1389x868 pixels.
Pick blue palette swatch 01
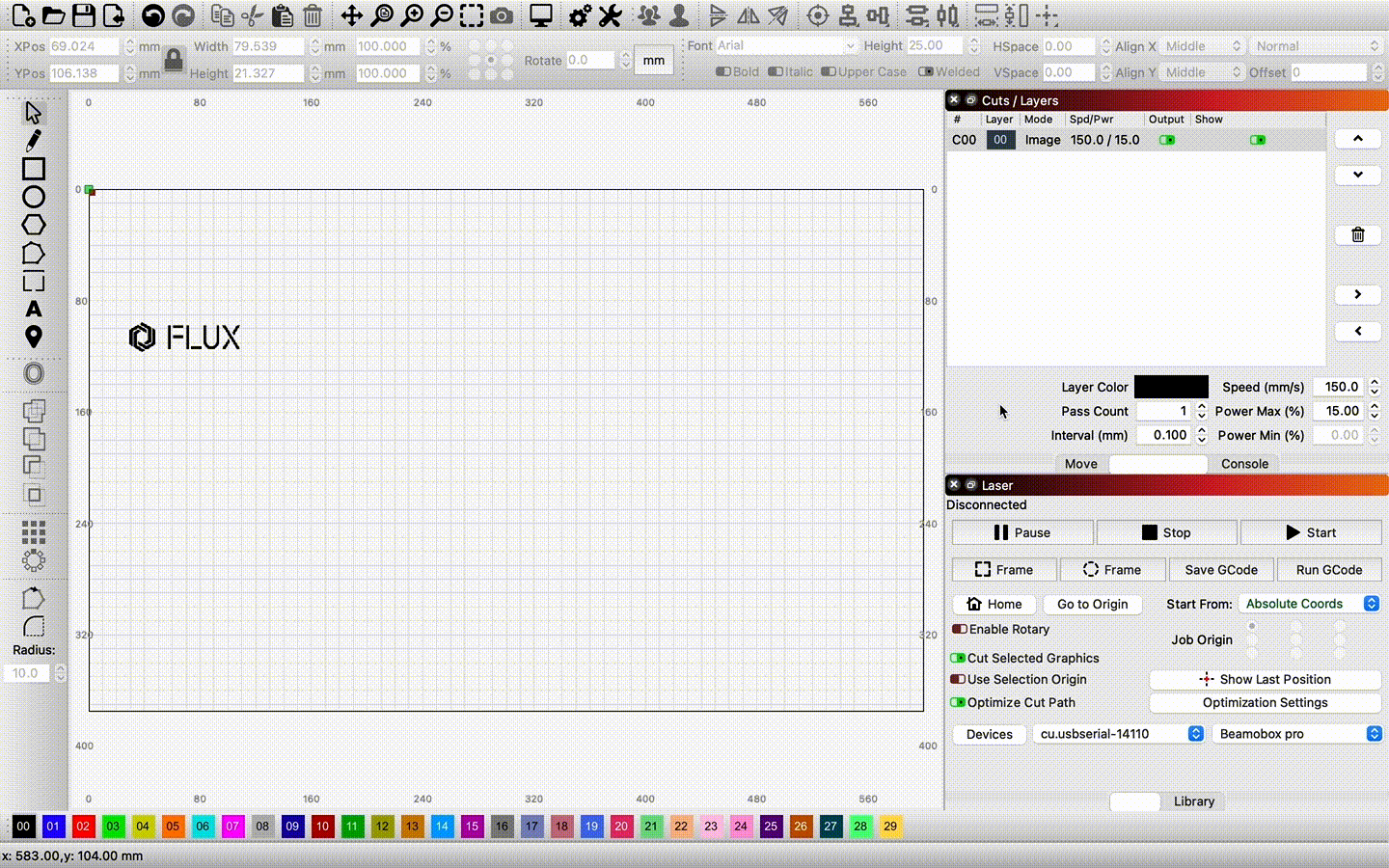[x=54, y=827]
